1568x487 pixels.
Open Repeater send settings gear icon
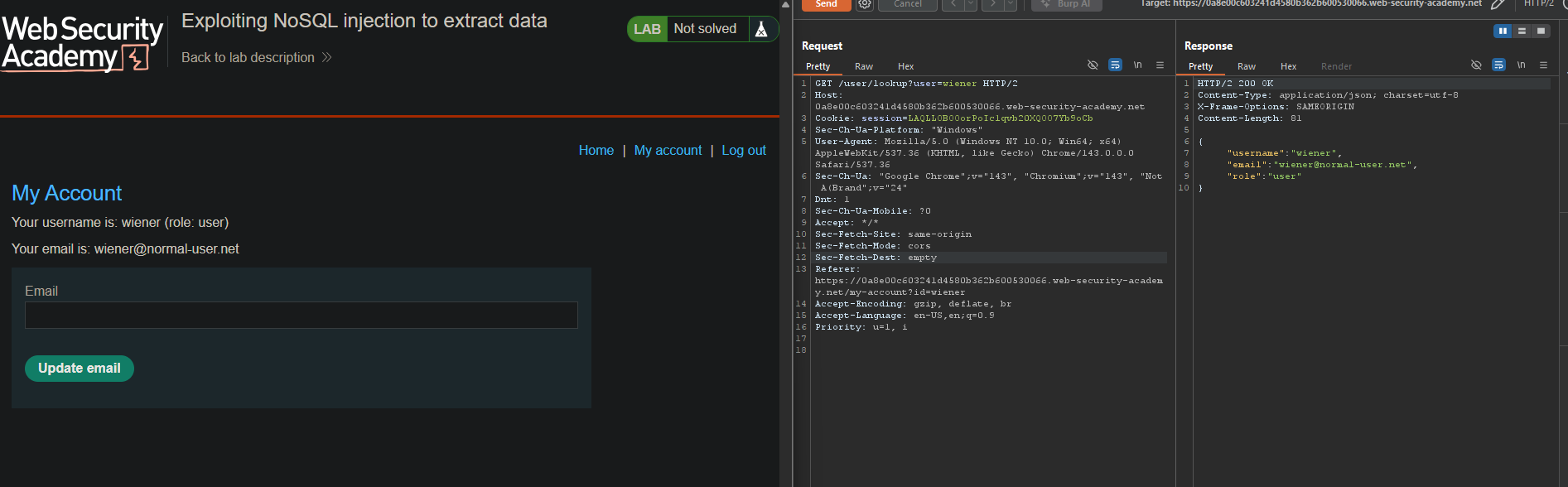click(865, 4)
